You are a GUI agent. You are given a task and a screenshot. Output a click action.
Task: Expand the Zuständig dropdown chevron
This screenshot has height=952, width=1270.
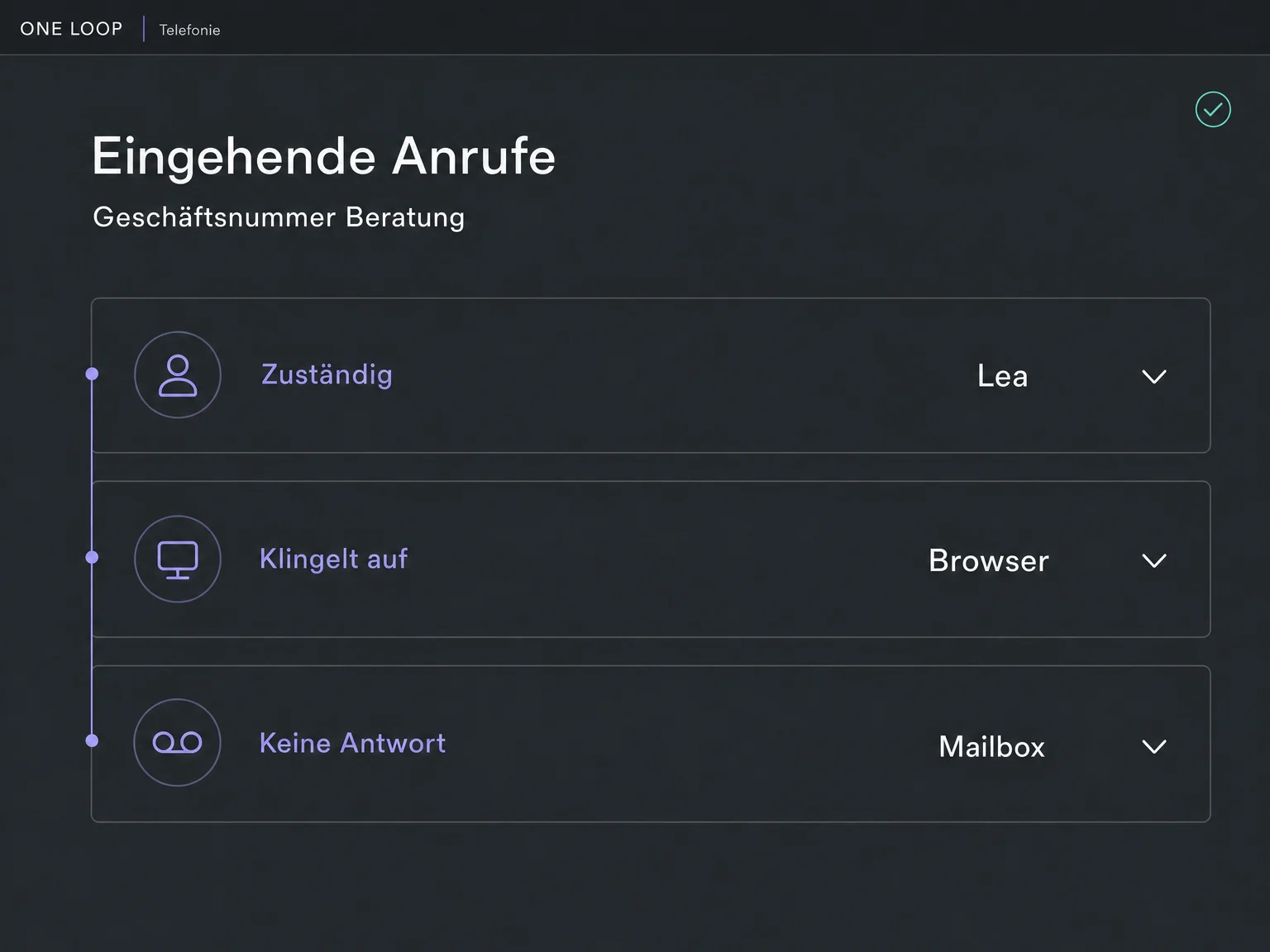[x=1154, y=377]
